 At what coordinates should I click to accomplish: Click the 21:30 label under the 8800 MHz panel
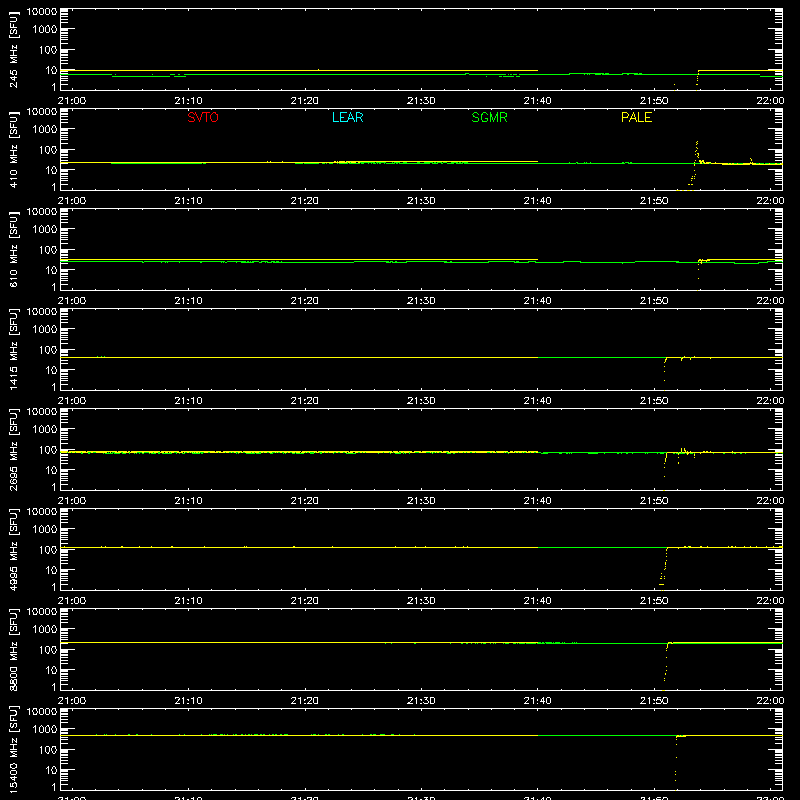tap(421, 701)
